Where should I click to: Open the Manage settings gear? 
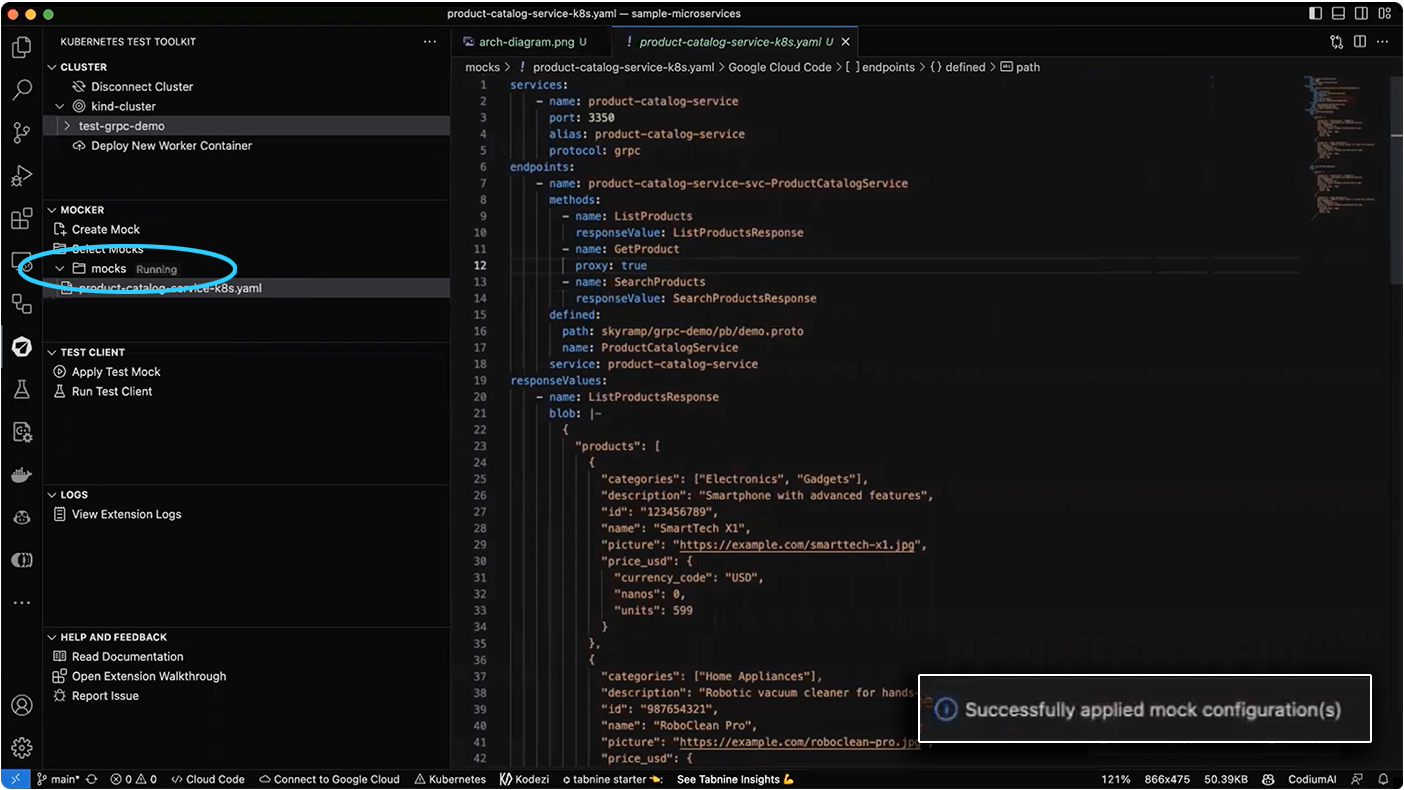[x=21, y=748]
